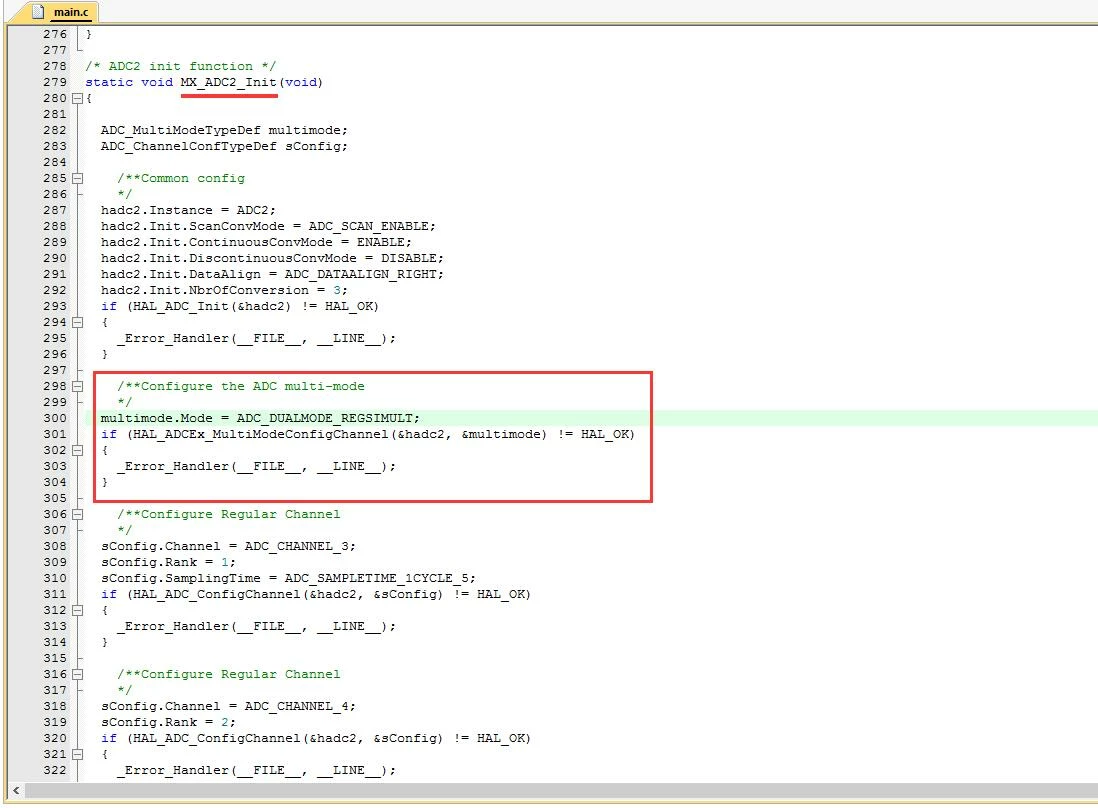Click line number 300 in the gutter
Image resolution: width=1098 pixels, height=808 pixels.
pos(55,419)
